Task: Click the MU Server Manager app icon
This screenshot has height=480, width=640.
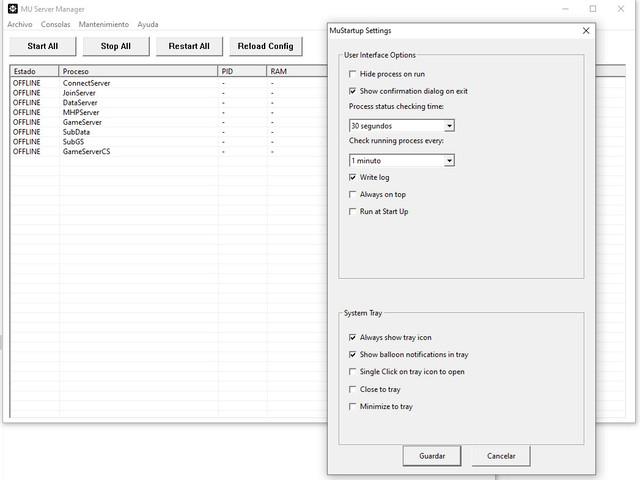Action: click(13, 9)
